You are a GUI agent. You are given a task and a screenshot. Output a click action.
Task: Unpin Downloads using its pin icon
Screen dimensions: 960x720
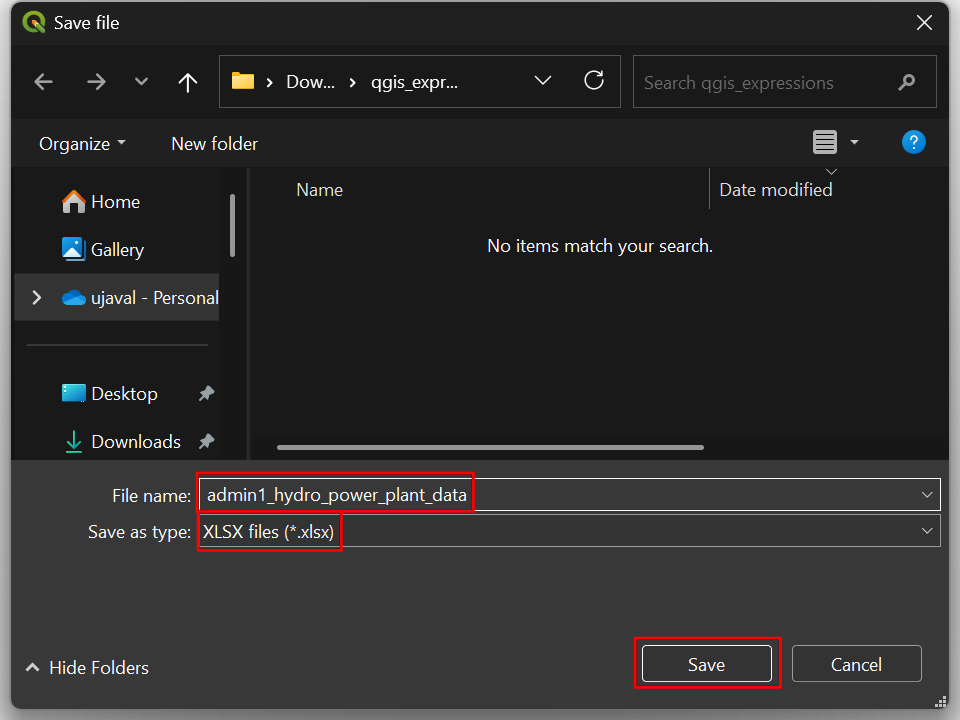[206, 441]
